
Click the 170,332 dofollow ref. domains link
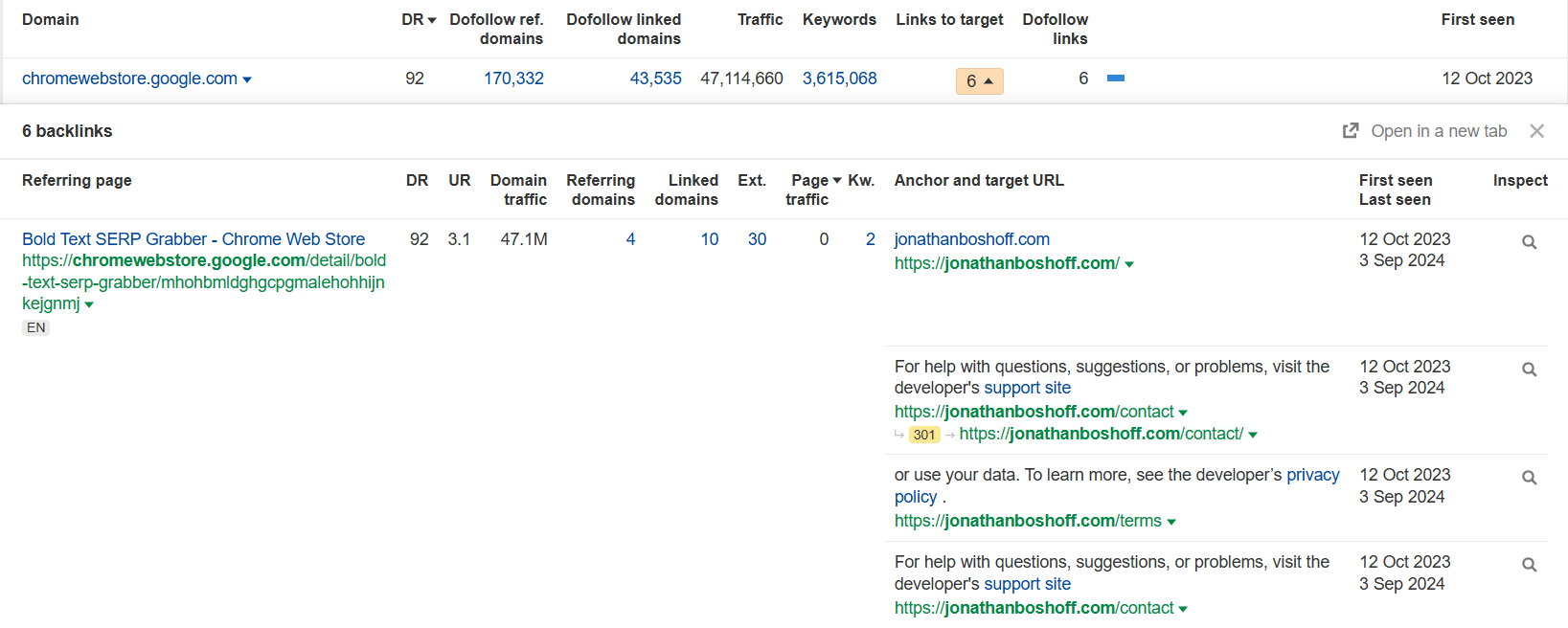[513, 78]
